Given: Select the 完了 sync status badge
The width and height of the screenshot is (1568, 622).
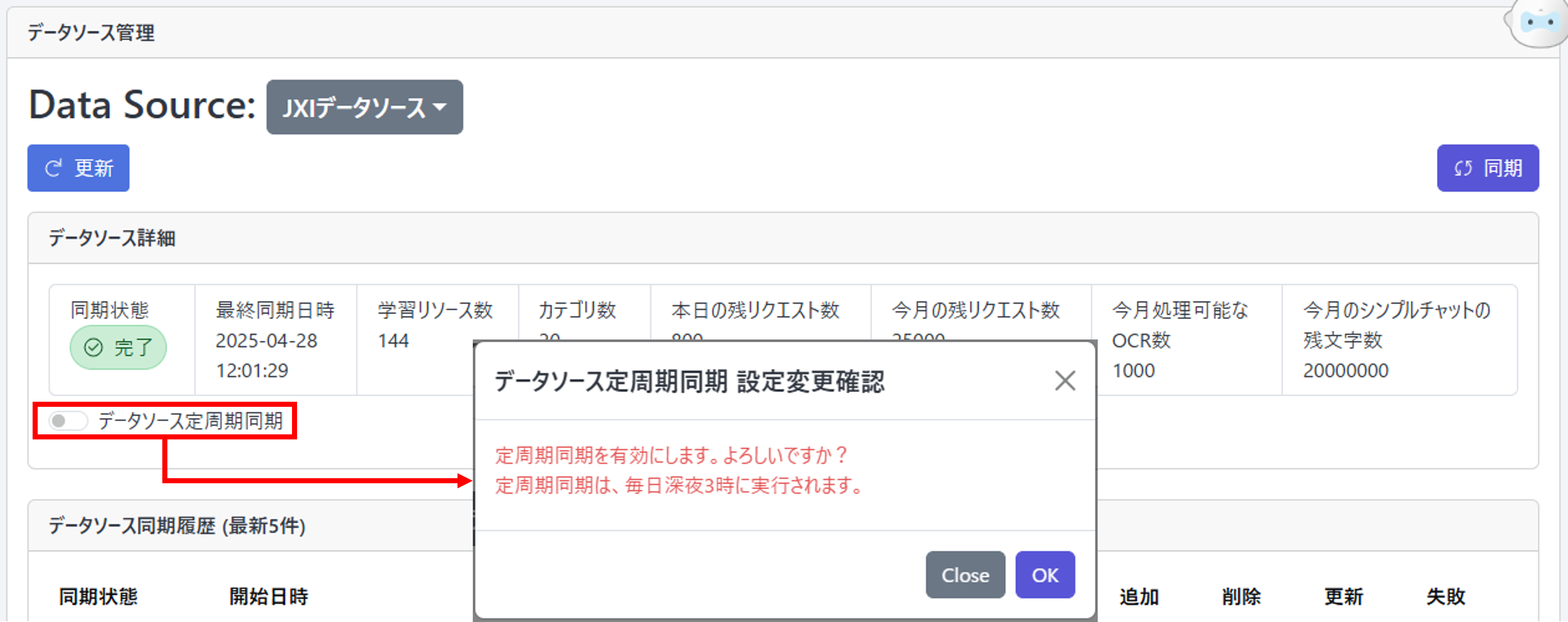Looking at the screenshot, I should (118, 347).
